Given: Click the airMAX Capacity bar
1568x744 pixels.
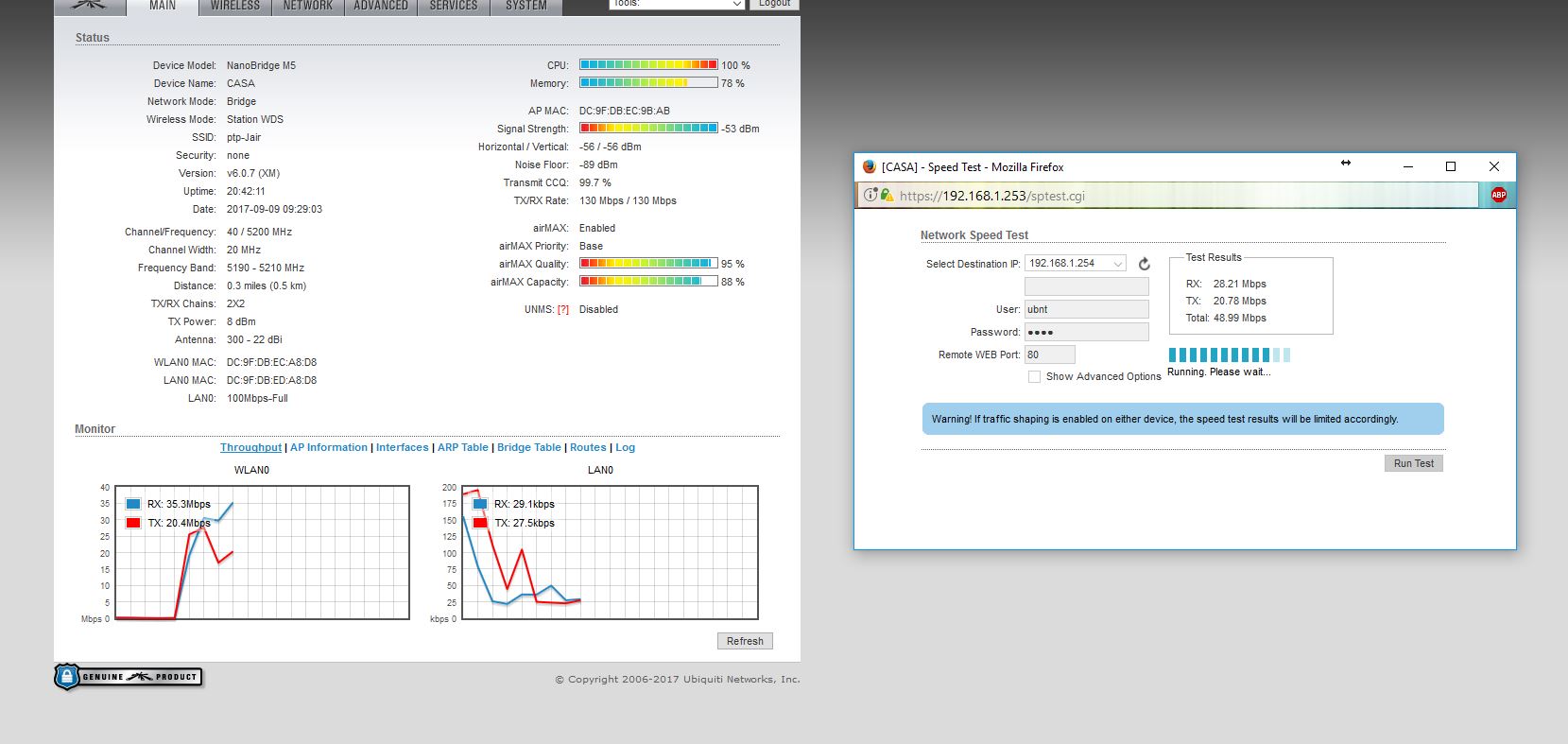Looking at the screenshot, I should pos(648,282).
